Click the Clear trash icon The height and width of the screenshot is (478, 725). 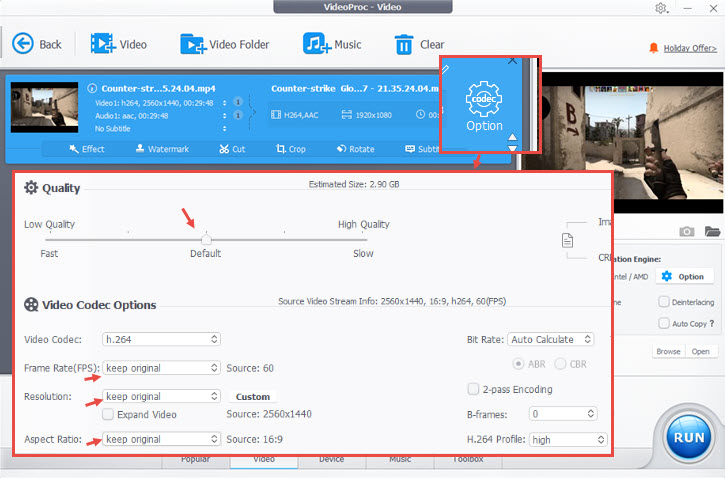pos(404,45)
